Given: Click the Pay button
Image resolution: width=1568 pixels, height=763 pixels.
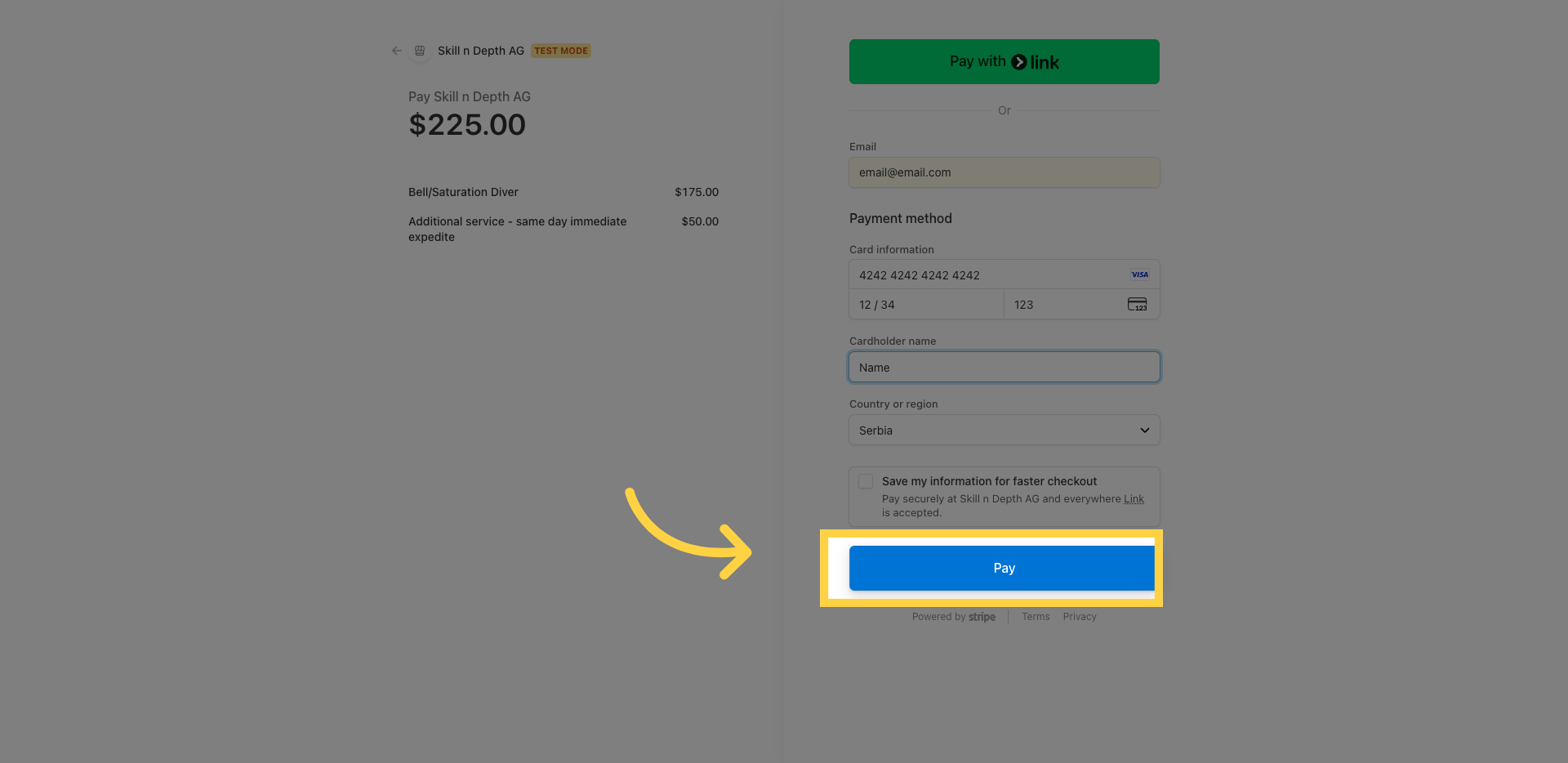Looking at the screenshot, I should [x=1003, y=568].
